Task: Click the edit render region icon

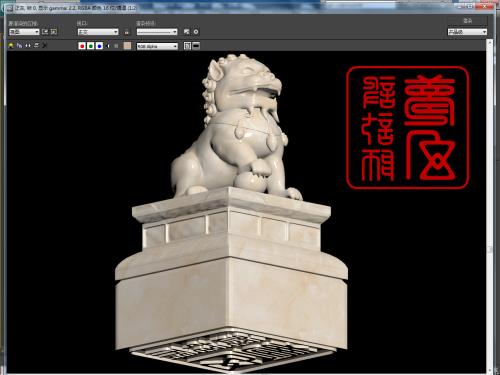Action: point(46,32)
